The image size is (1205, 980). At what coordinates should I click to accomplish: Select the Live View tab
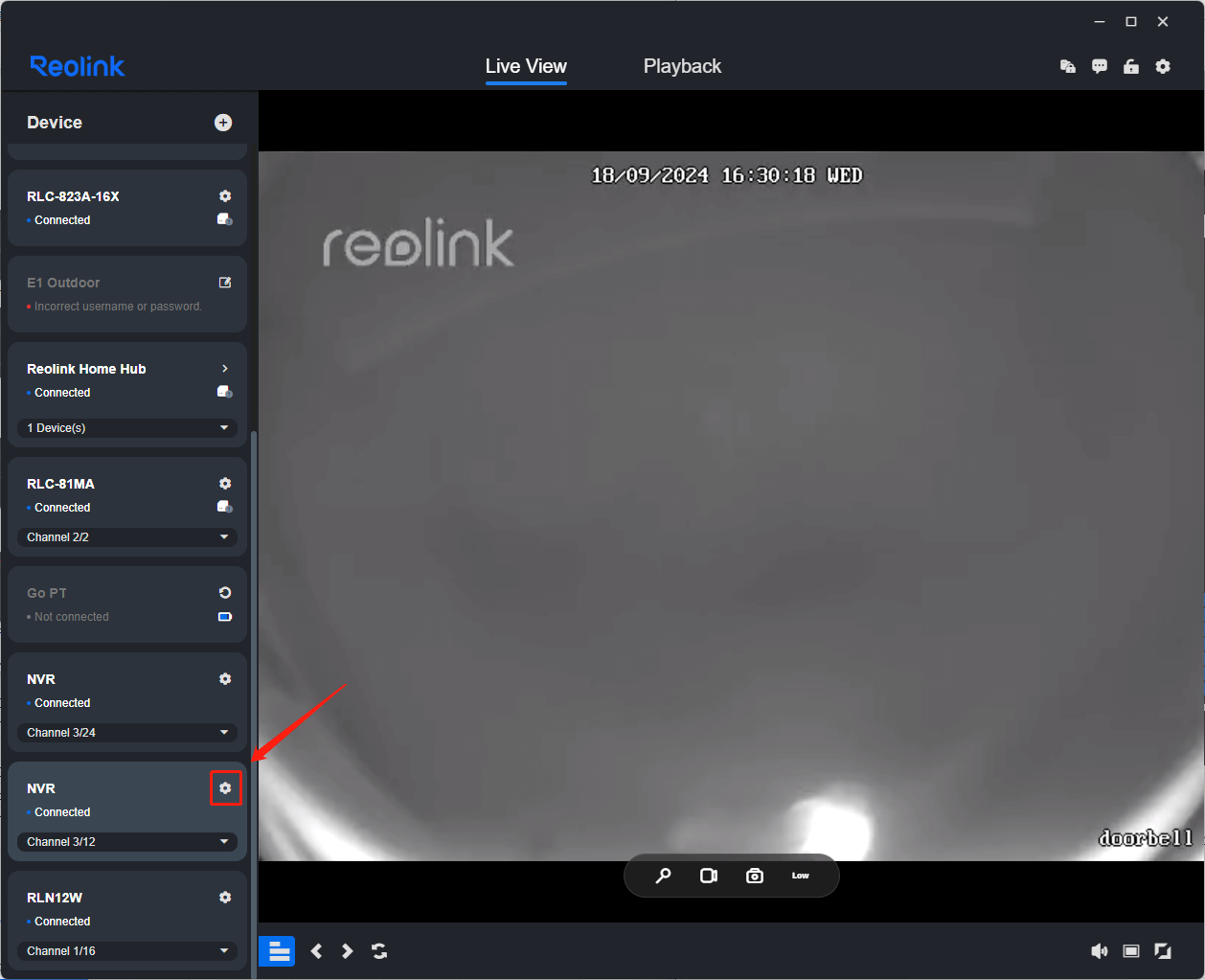pos(526,66)
